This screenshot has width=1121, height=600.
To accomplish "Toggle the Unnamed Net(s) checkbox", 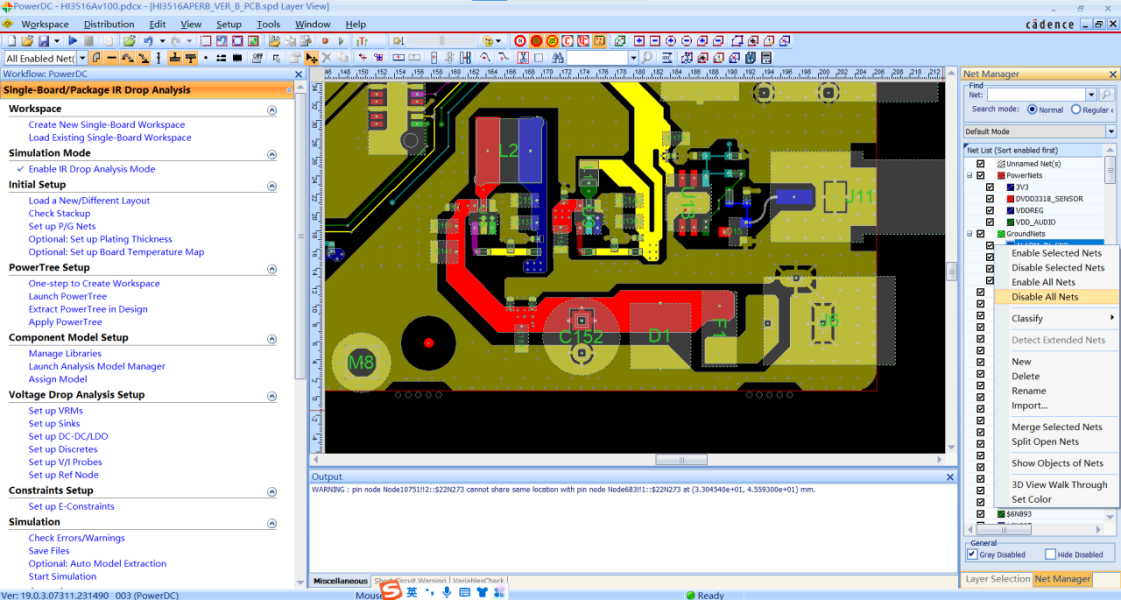I will tap(980, 164).
